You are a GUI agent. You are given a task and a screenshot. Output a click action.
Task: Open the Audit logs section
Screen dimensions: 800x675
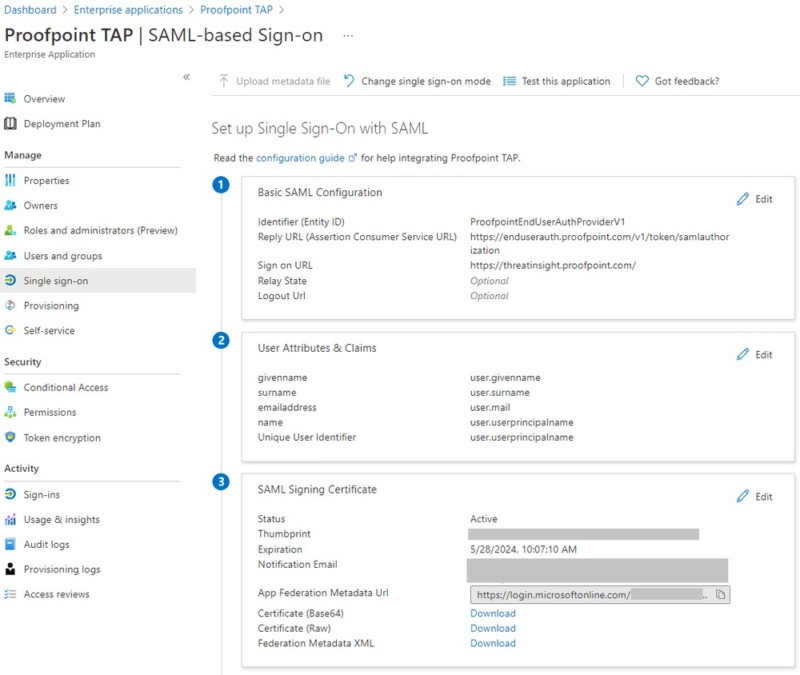(x=49, y=543)
